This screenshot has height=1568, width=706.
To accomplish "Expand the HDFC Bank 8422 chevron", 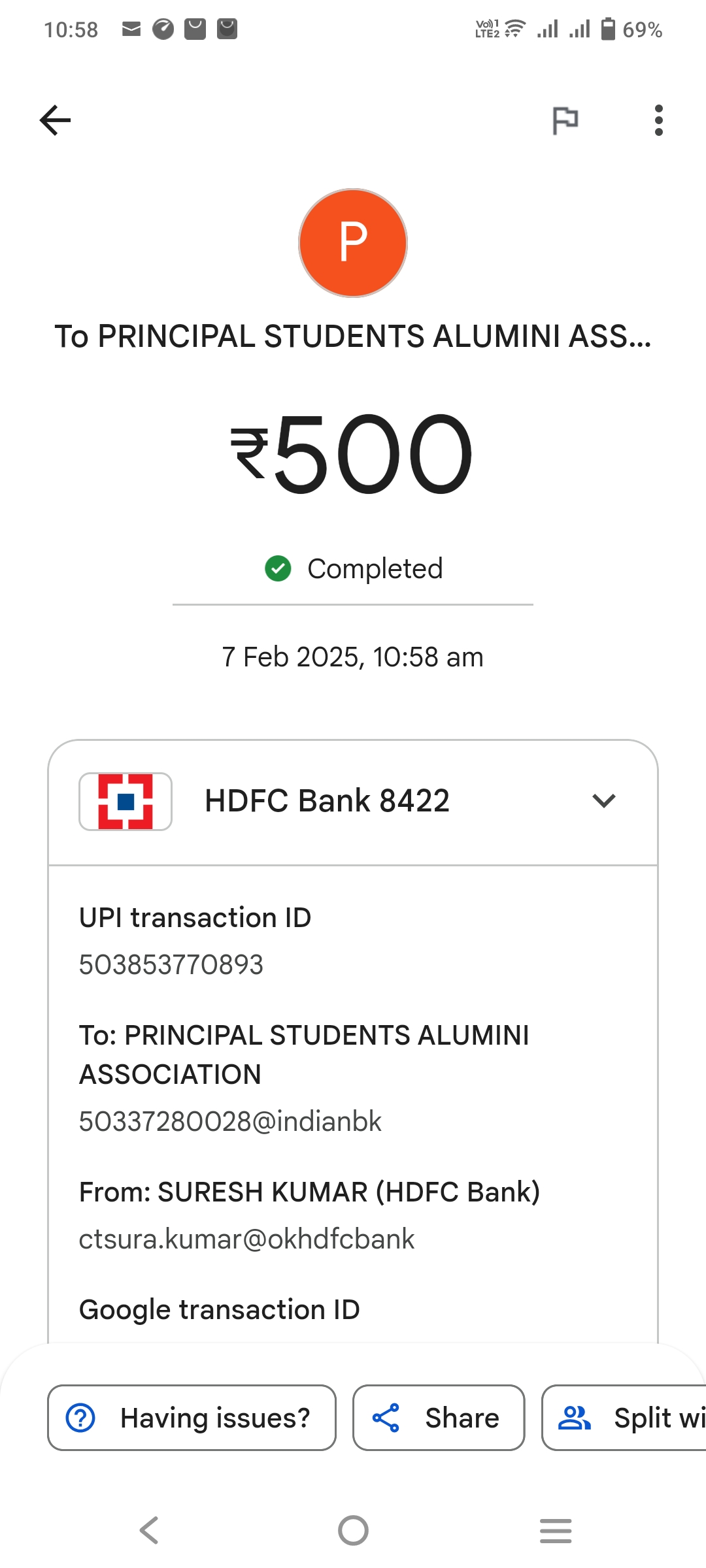I will 604,801.
